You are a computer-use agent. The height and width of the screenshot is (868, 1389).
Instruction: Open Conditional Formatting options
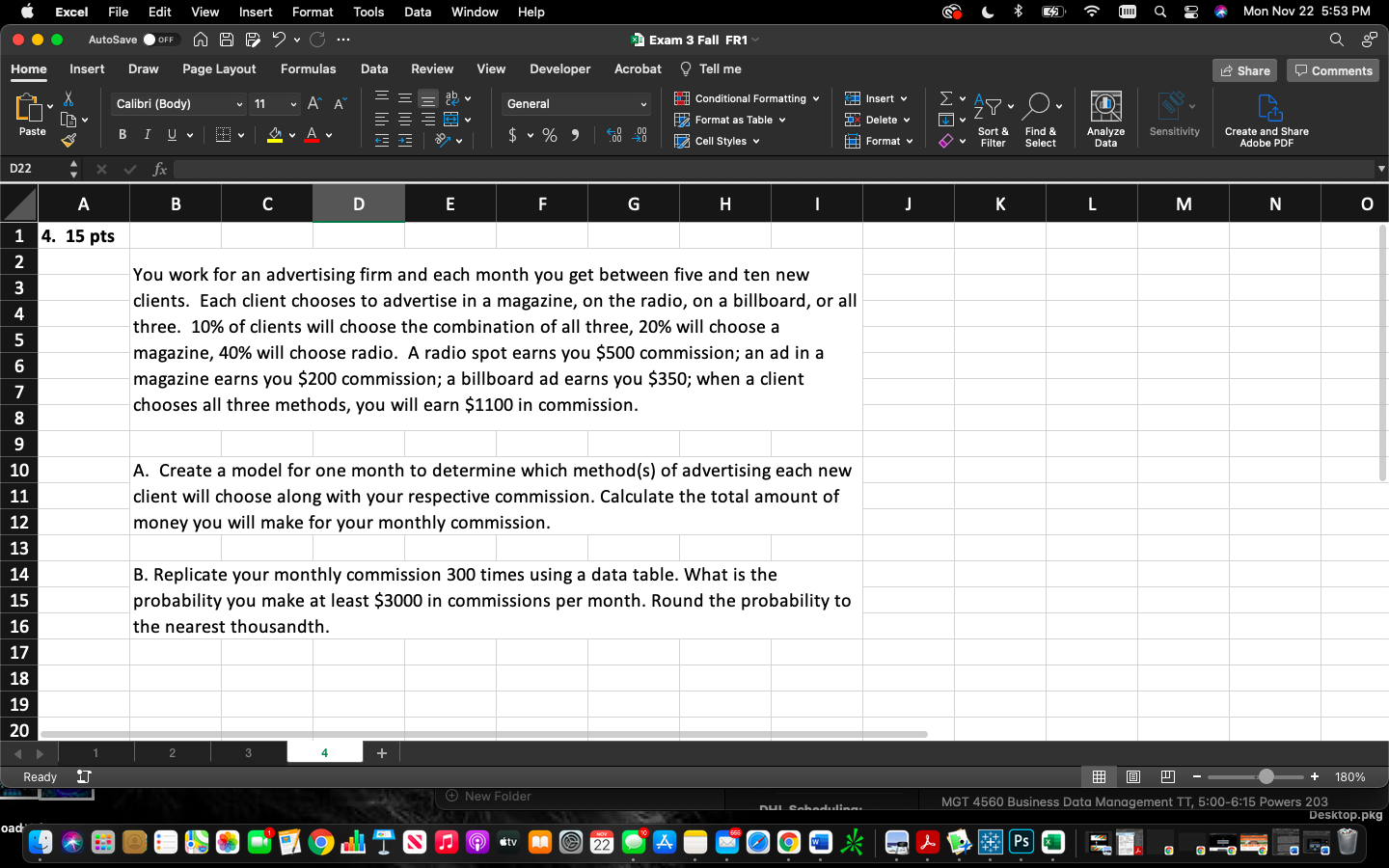pyautogui.click(x=746, y=97)
